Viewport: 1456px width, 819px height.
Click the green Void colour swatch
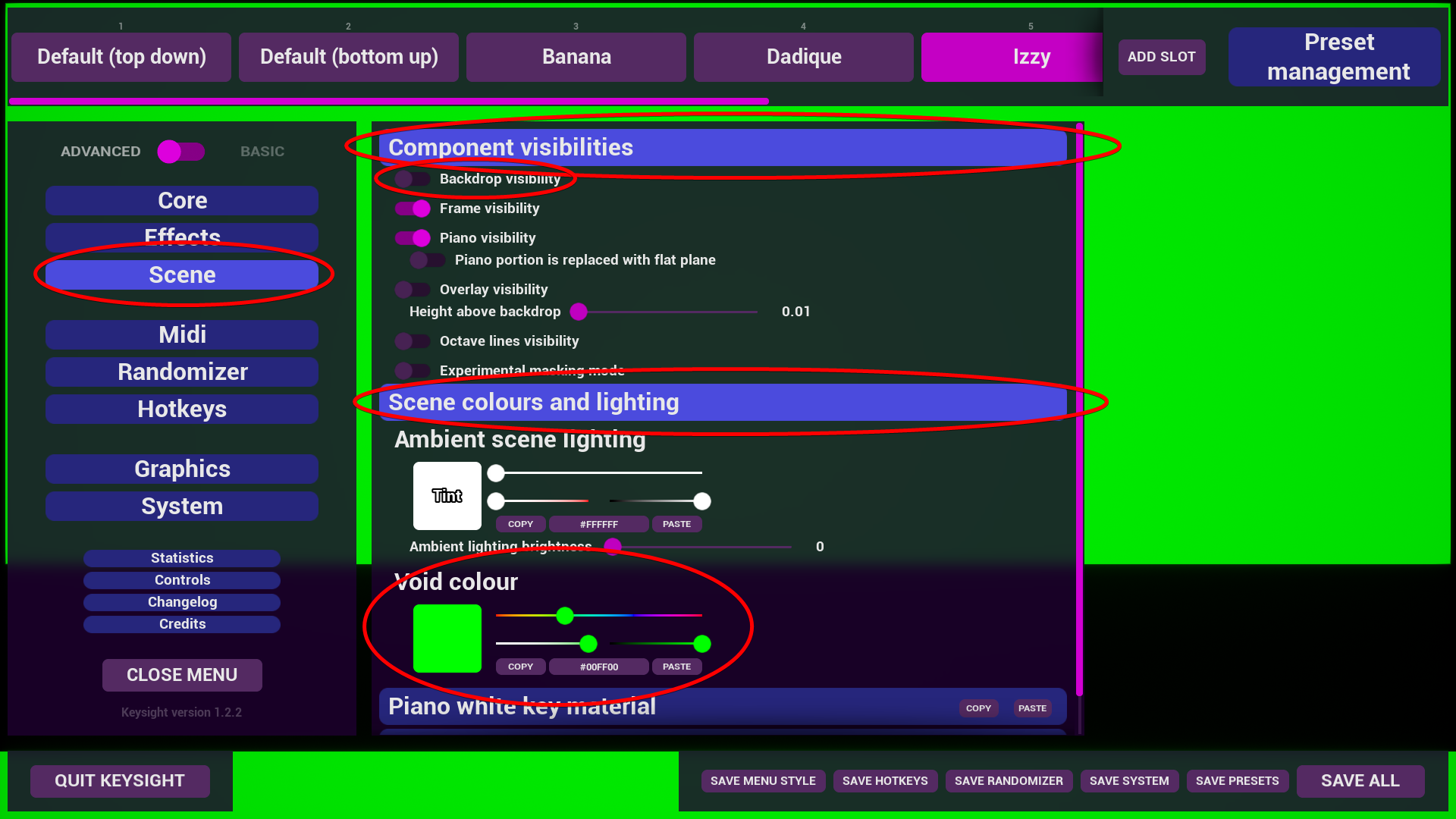tap(447, 639)
